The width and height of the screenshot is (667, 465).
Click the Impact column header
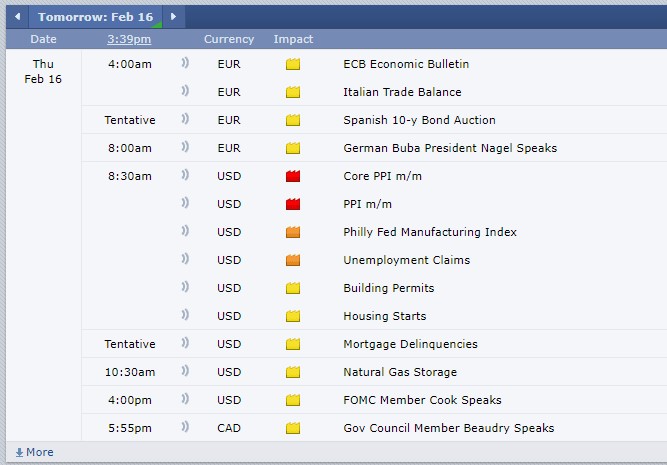coord(293,39)
